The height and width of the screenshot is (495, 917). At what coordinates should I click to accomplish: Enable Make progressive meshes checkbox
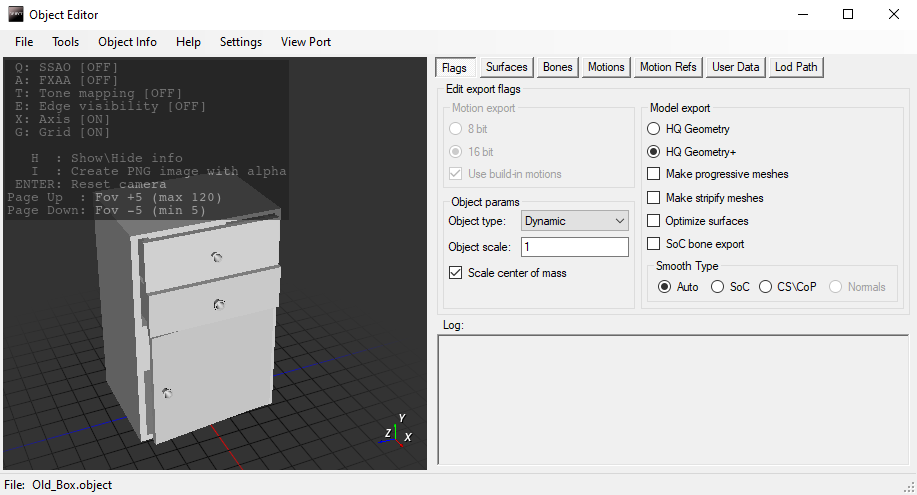[718, 174]
